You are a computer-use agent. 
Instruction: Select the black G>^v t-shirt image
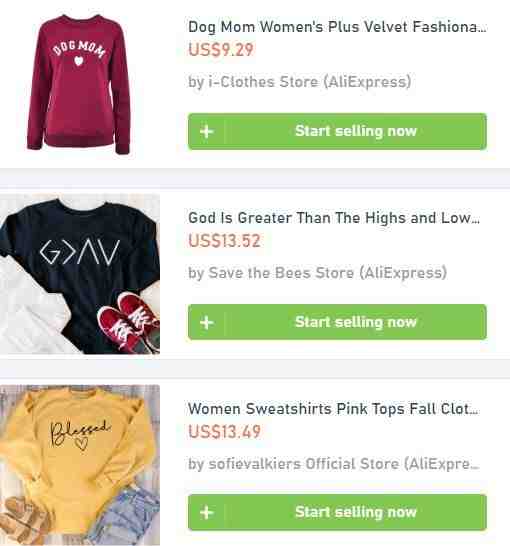(x=80, y=274)
